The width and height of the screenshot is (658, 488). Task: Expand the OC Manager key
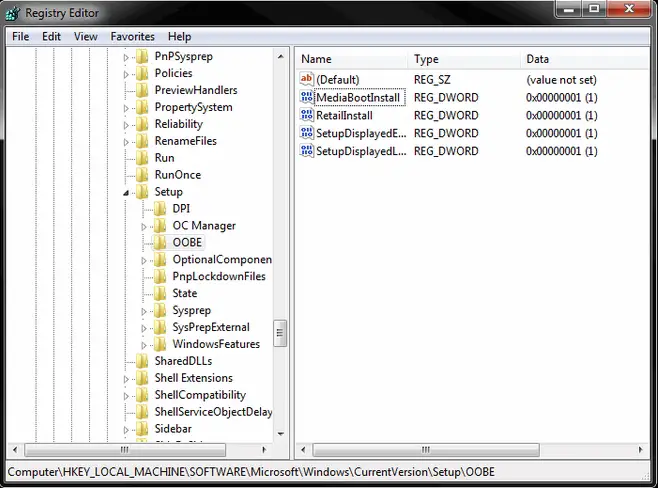144,227
